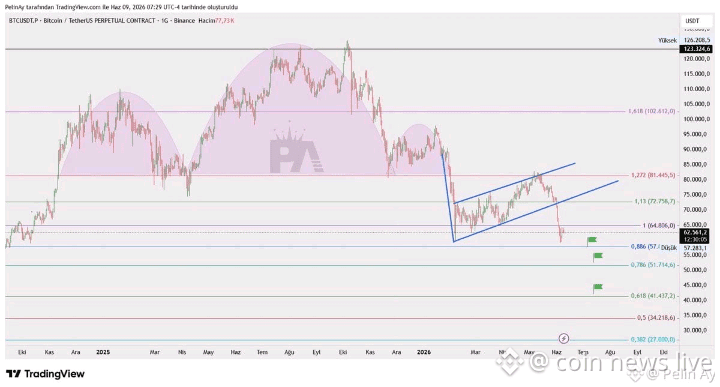720x387 pixels.
Task: Click the 115.000,0 price axis label
Action: pyautogui.click(x=697, y=74)
